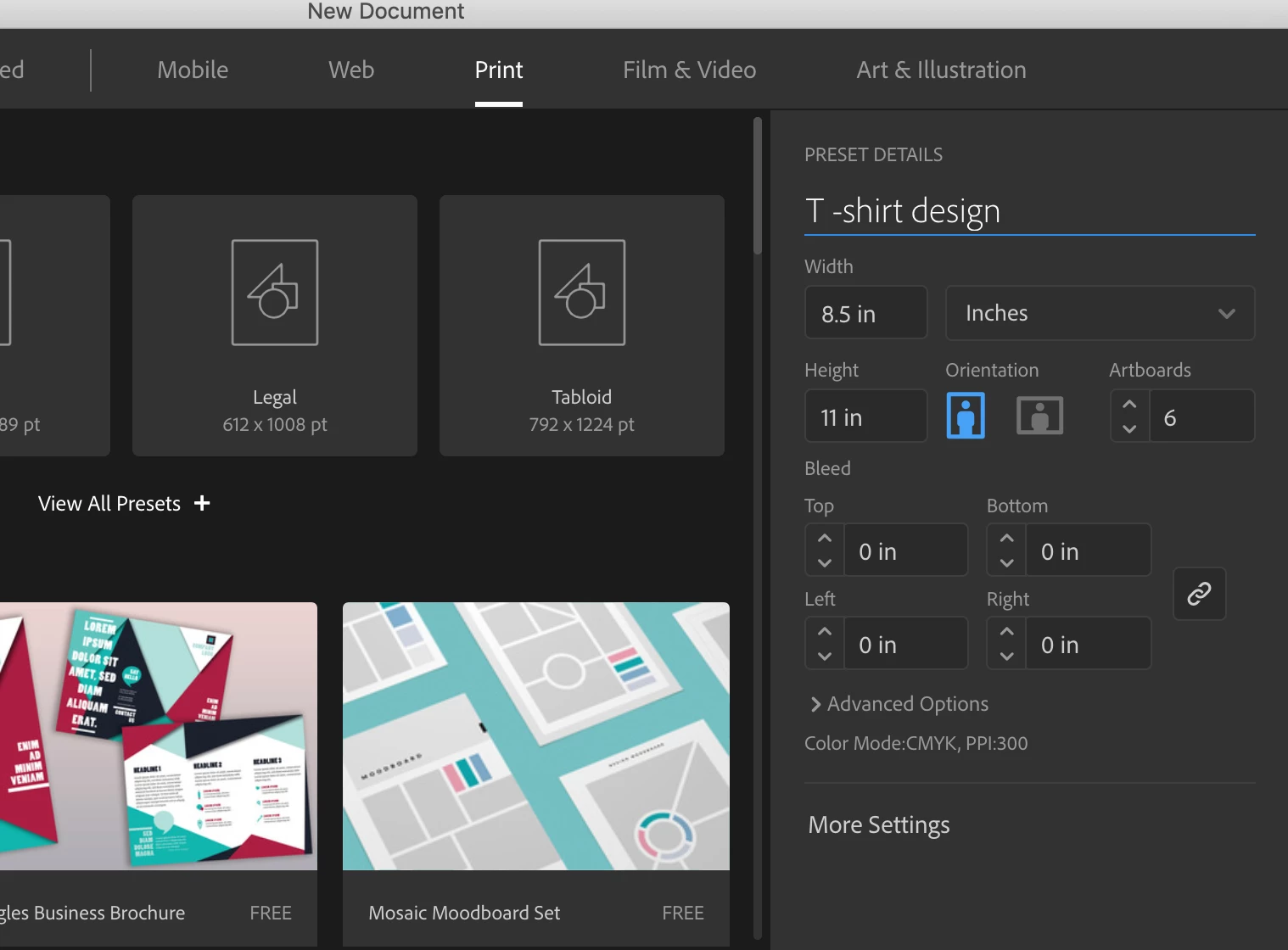The width and height of the screenshot is (1288, 950).
Task: Click Color Mode:CMYK, PPI:300 text
Action: [x=916, y=743]
